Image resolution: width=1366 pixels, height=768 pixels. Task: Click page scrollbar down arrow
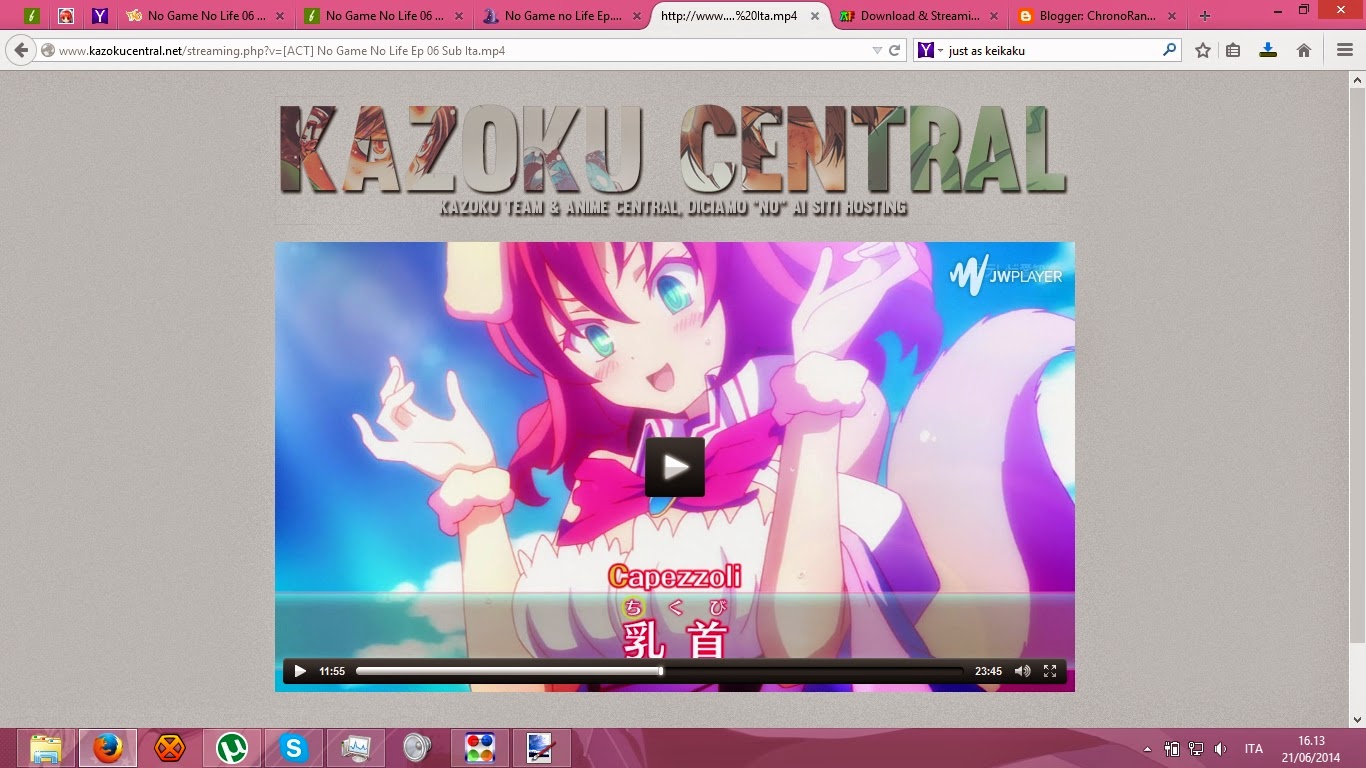tap(1357, 719)
